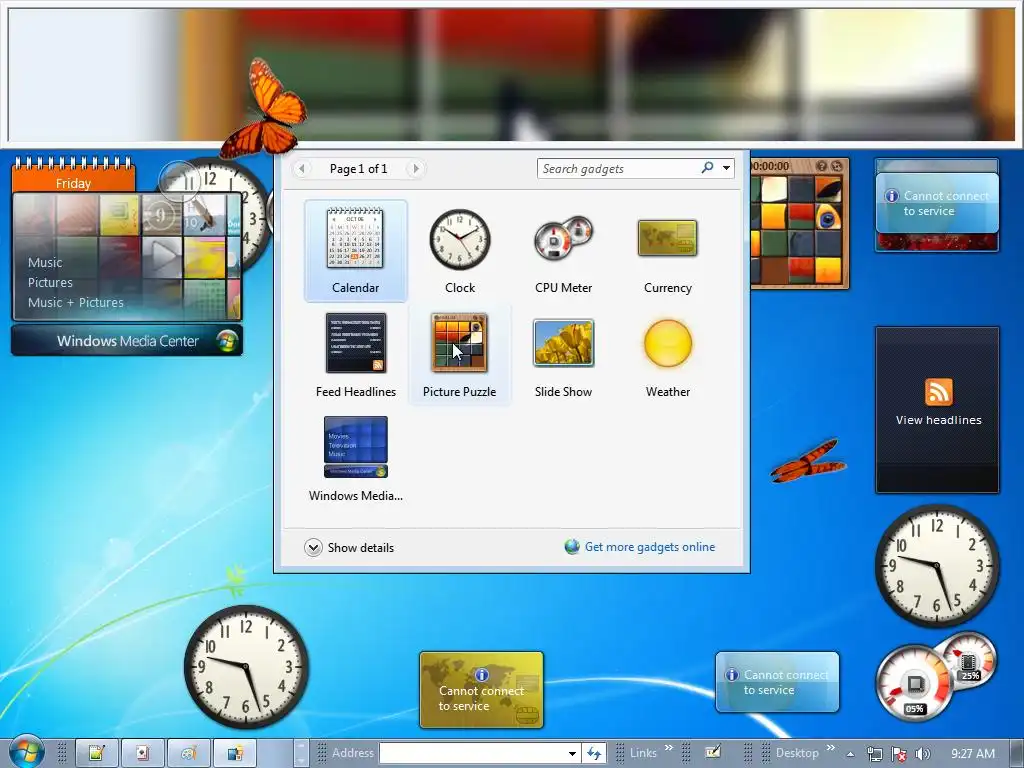Click the yellow Currency gadget on desktop
Screen dimensions: 1024x768
481,690
